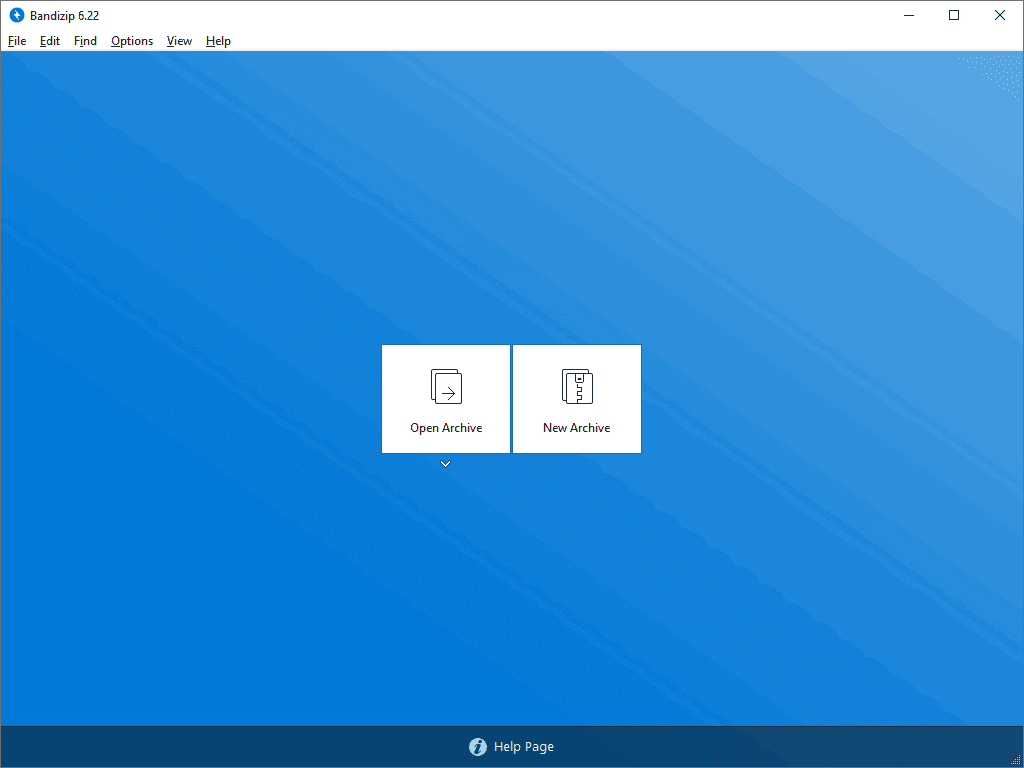Open the Find menu
This screenshot has width=1024, height=768.
tap(85, 41)
